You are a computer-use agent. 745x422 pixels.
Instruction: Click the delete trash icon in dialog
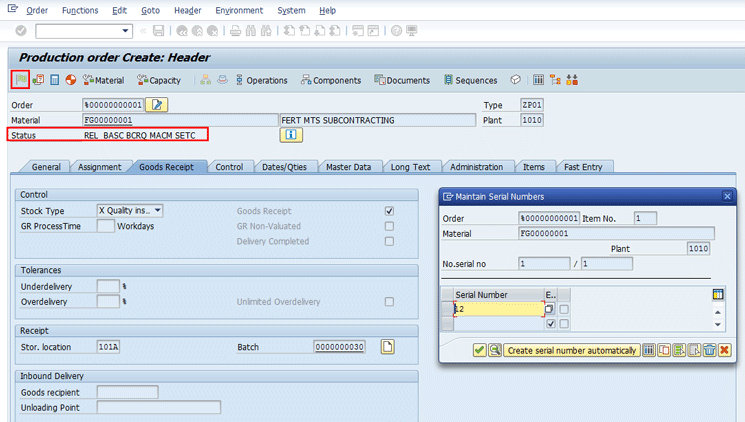[x=709, y=350]
